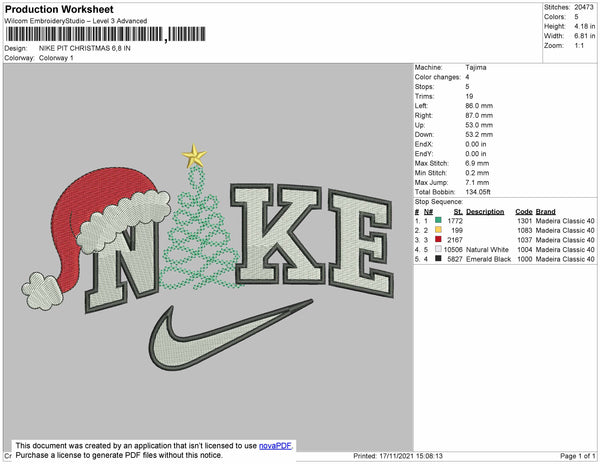Click the Max Jump value 7.1 mm
This screenshot has height=464, width=600.
click(477, 182)
